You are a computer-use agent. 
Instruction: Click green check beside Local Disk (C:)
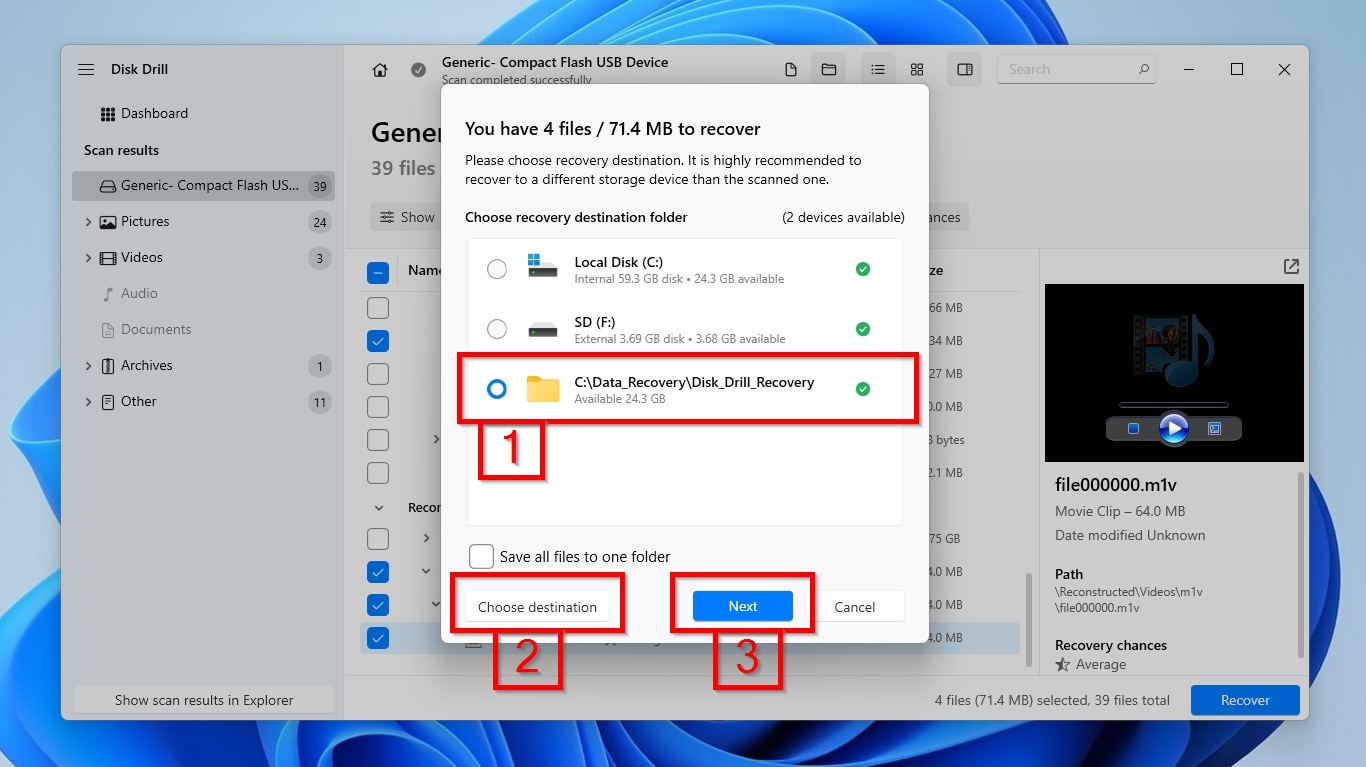863,269
